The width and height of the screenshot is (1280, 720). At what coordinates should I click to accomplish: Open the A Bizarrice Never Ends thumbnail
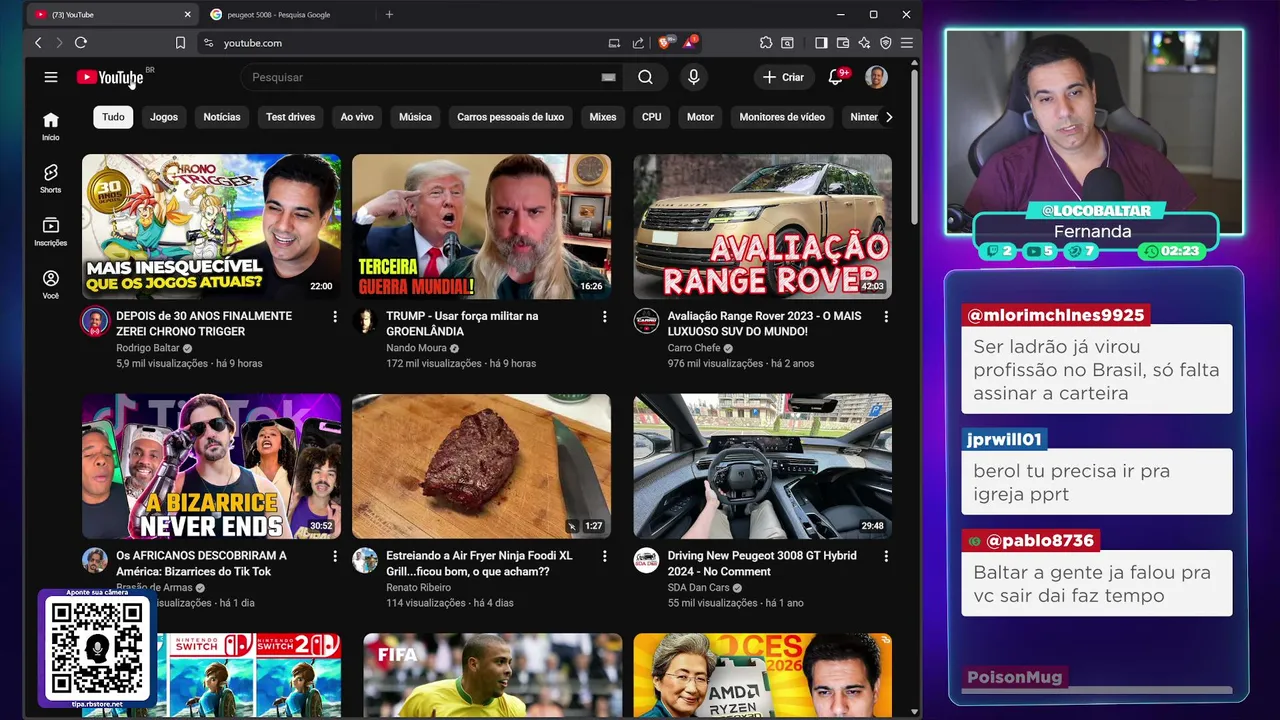click(x=211, y=466)
